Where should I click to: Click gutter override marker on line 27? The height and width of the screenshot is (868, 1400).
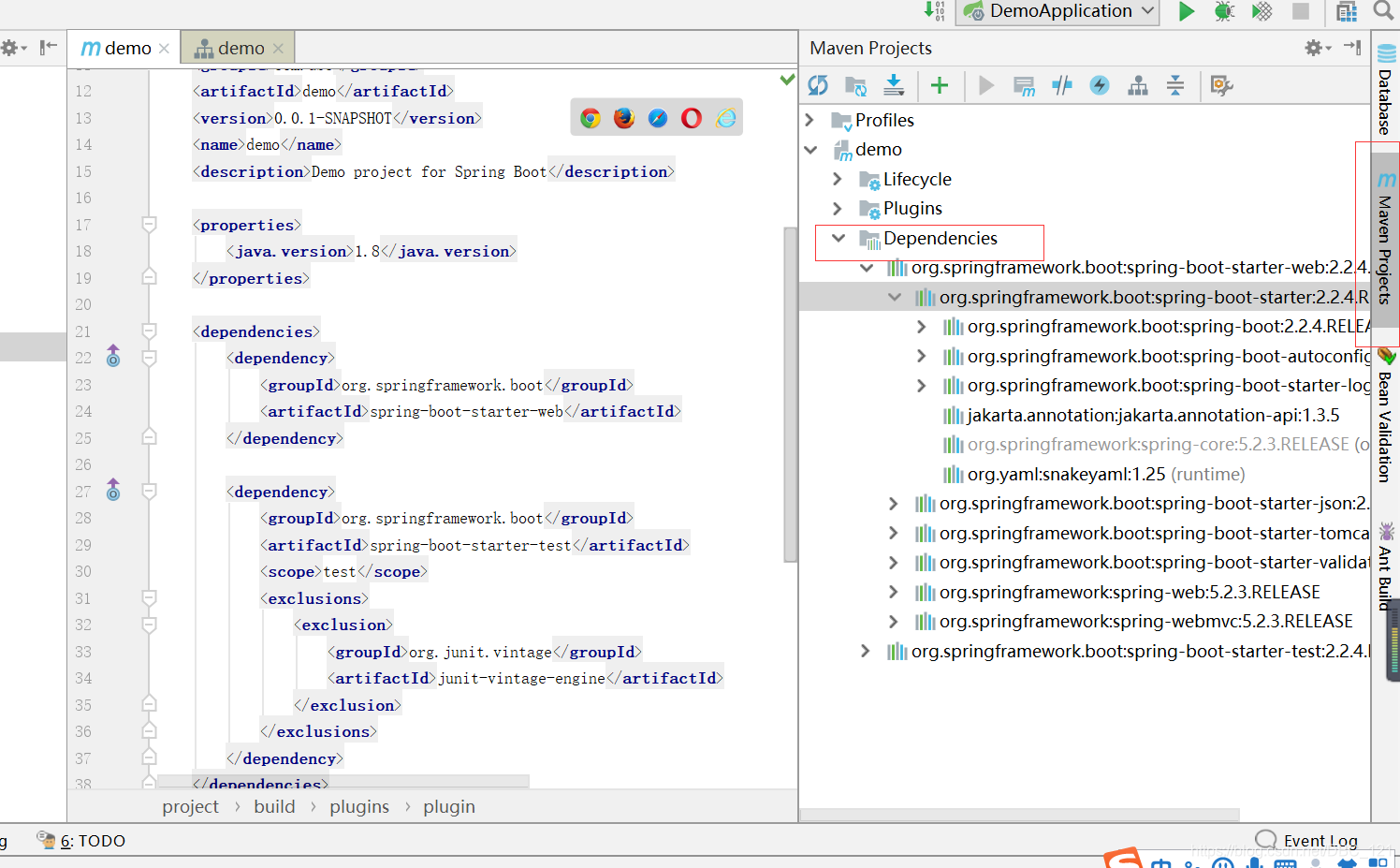tap(113, 490)
